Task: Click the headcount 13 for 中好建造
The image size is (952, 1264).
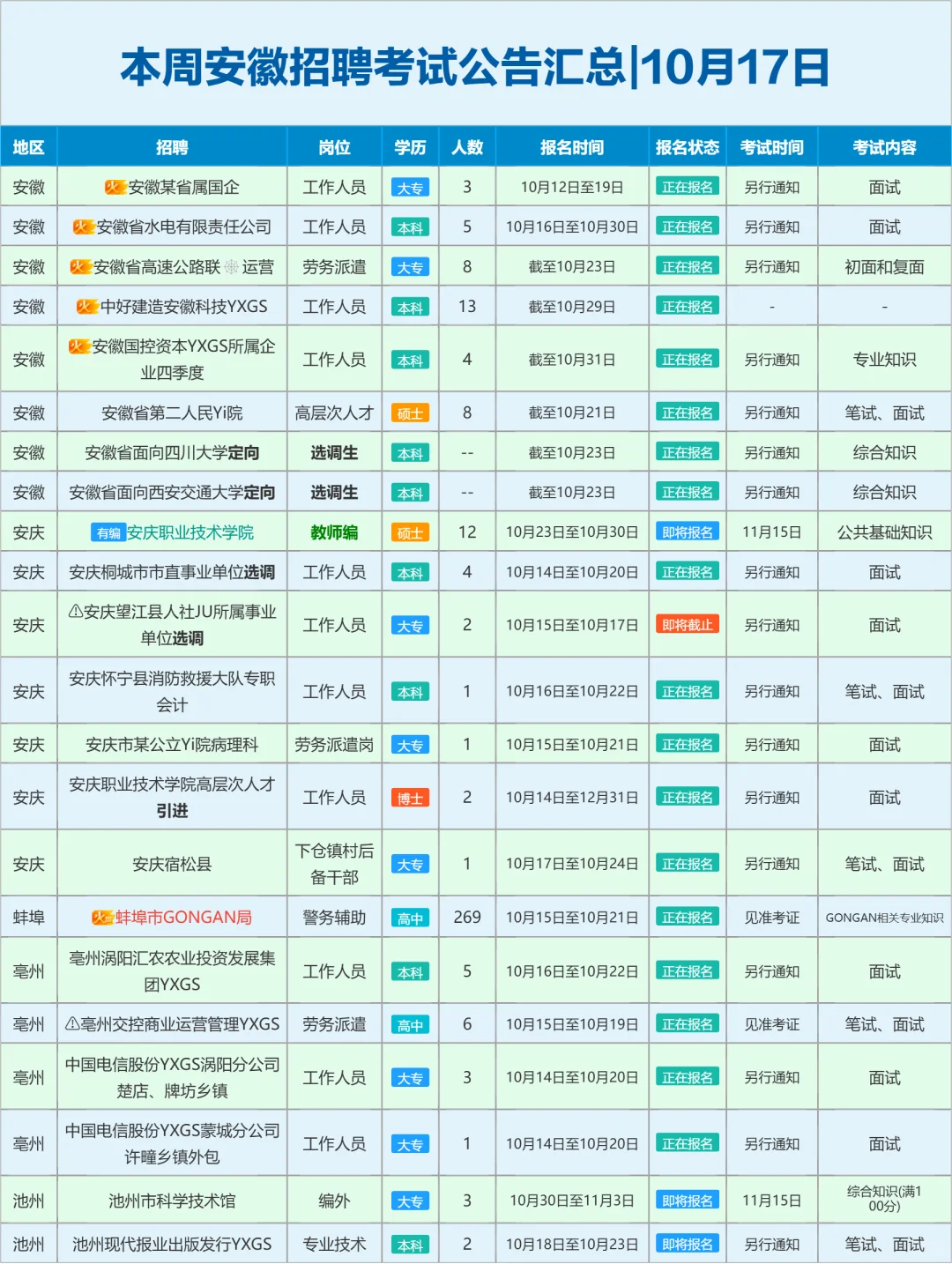Action: 467,307
